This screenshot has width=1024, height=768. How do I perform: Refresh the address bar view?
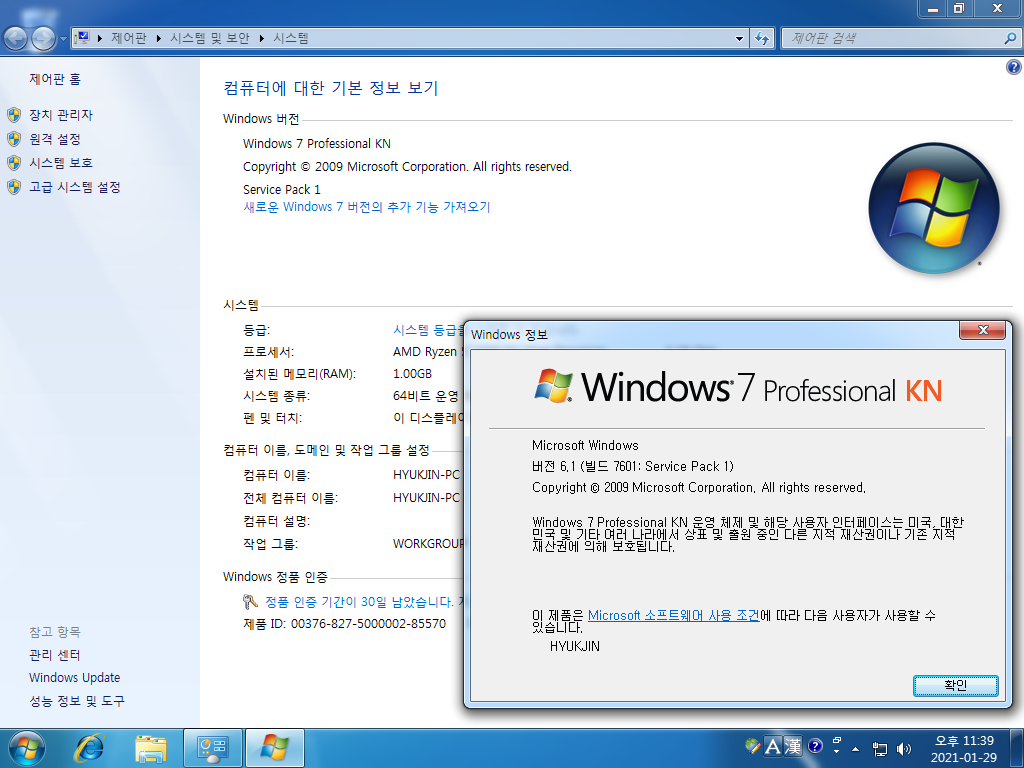click(x=761, y=39)
